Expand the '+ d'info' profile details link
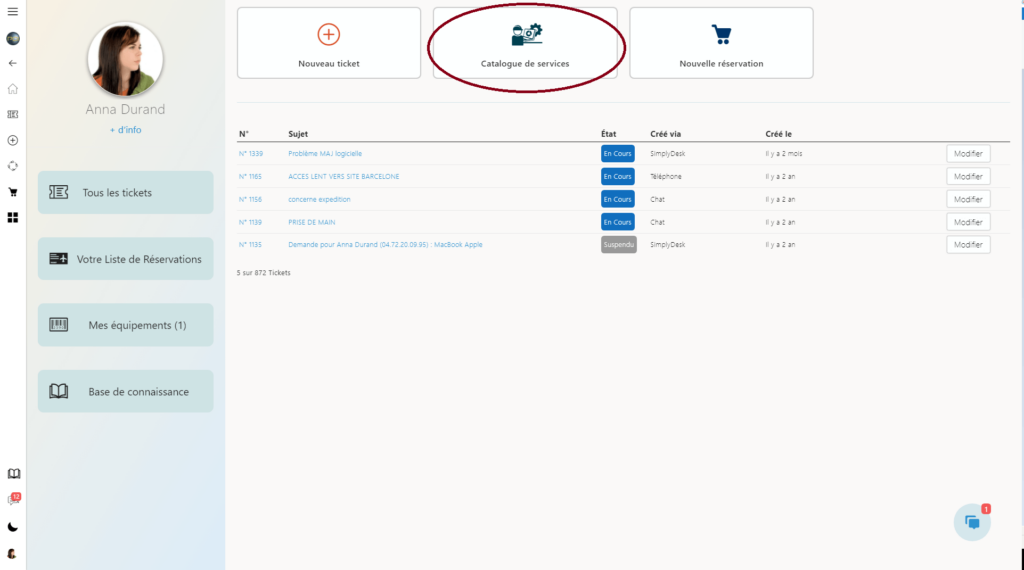Image resolution: width=1024 pixels, height=570 pixels. pyautogui.click(x=126, y=130)
